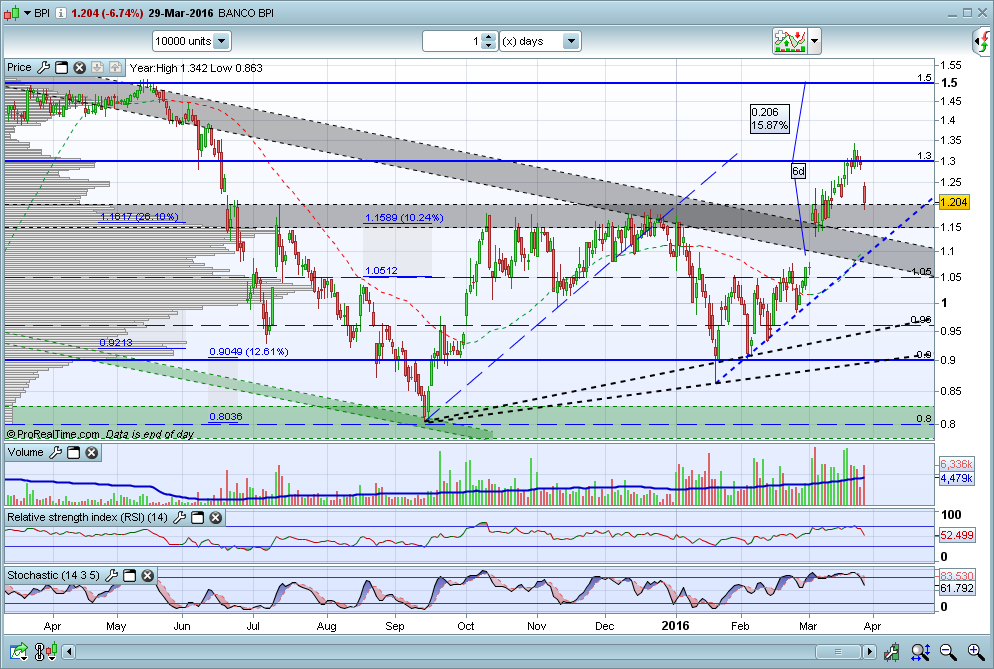Viewport: 994px width, 669px height.
Task: Click the link charts icon
Action: click(46, 651)
